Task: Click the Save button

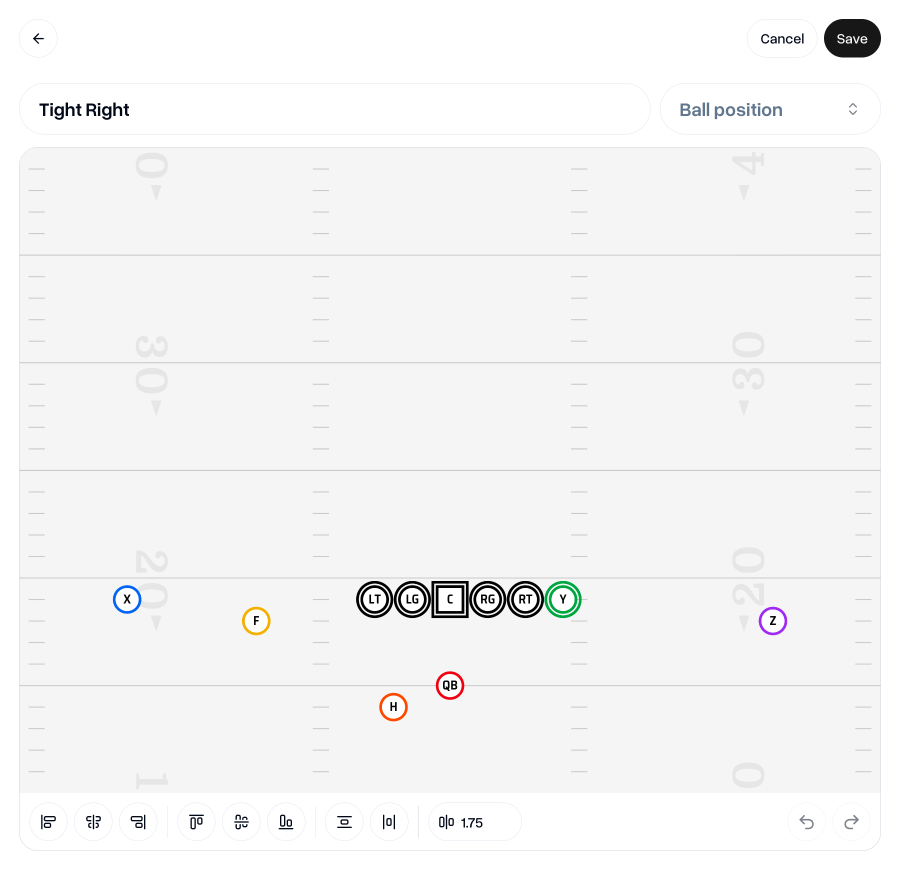Action: 852,39
